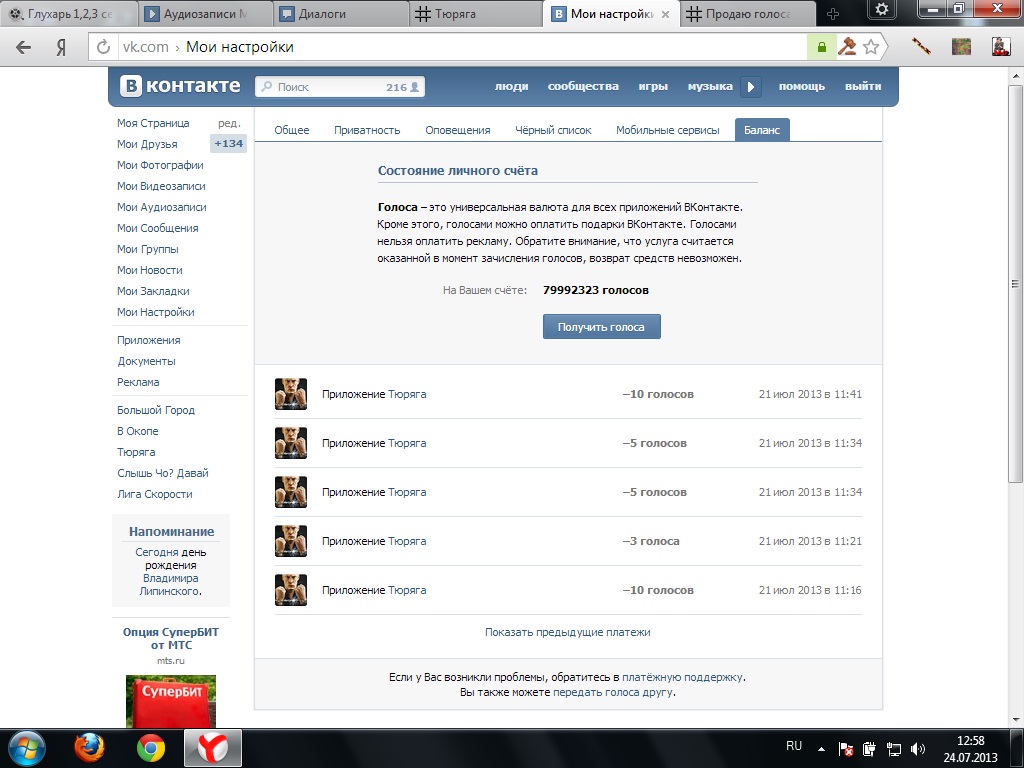Click the green extension icon in toolbar
Screen dimensions: 1024x768
pos(961,46)
